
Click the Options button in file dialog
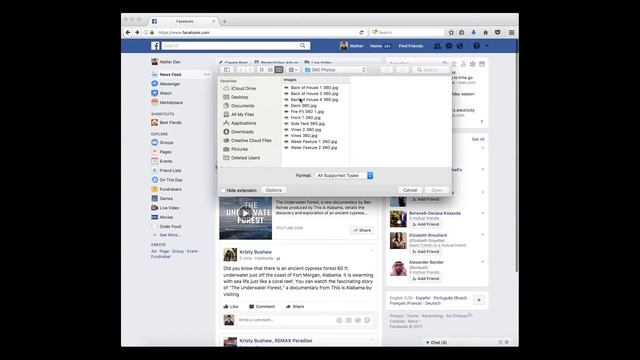tap(273, 190)
